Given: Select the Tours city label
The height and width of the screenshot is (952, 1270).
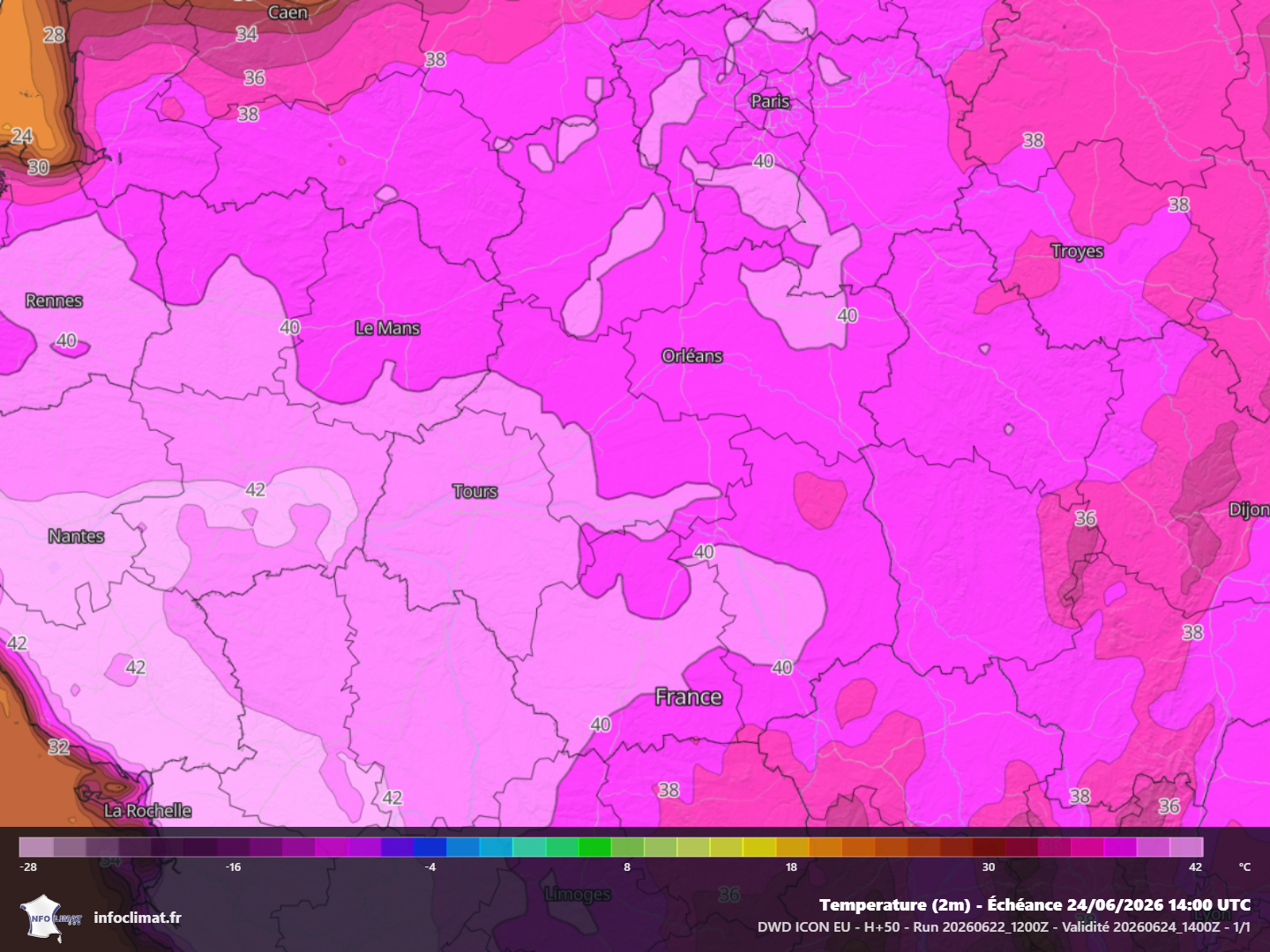Looking at the screenshot, I should (474, 491).
